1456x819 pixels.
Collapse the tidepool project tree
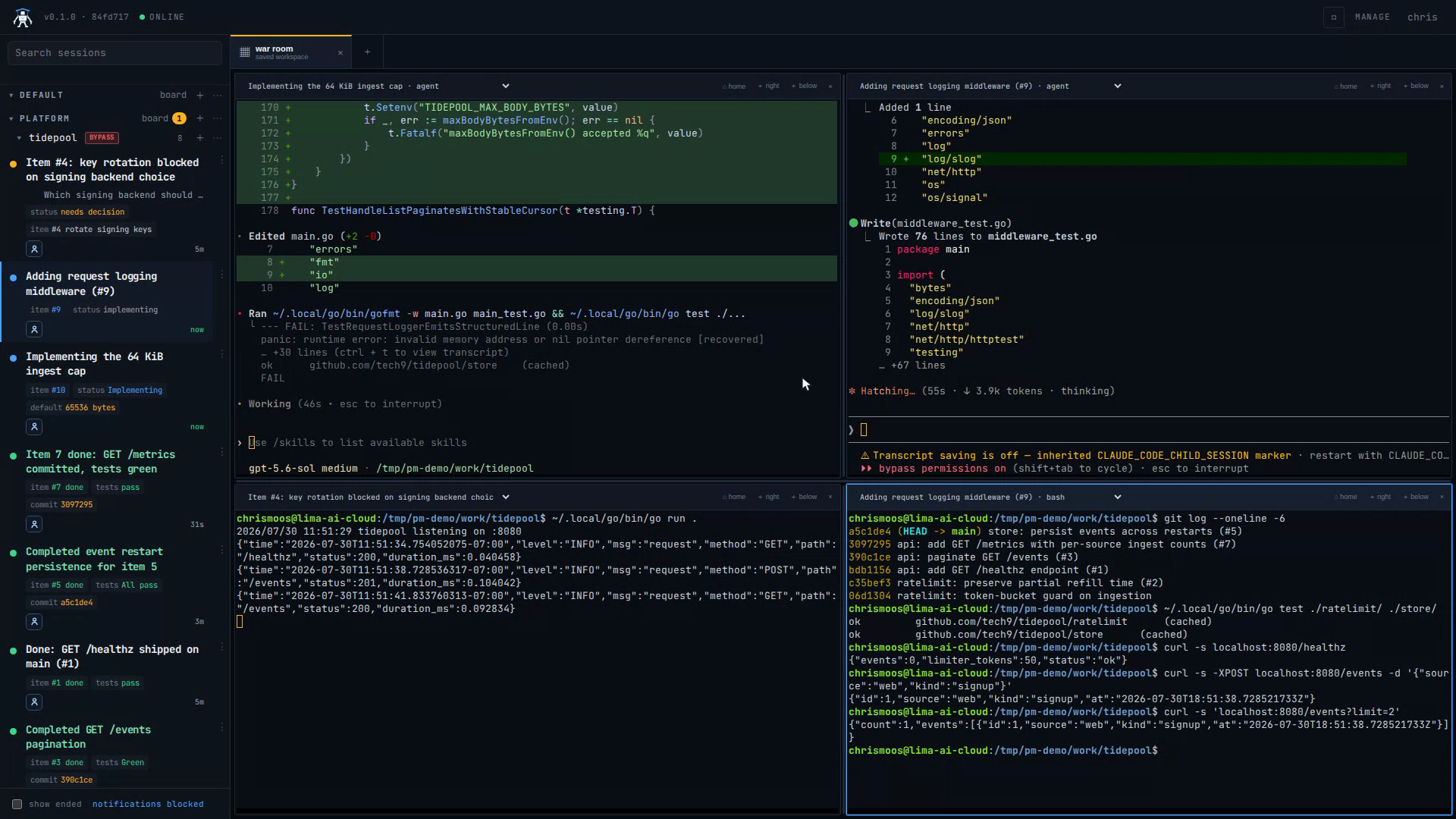[19, 138]
